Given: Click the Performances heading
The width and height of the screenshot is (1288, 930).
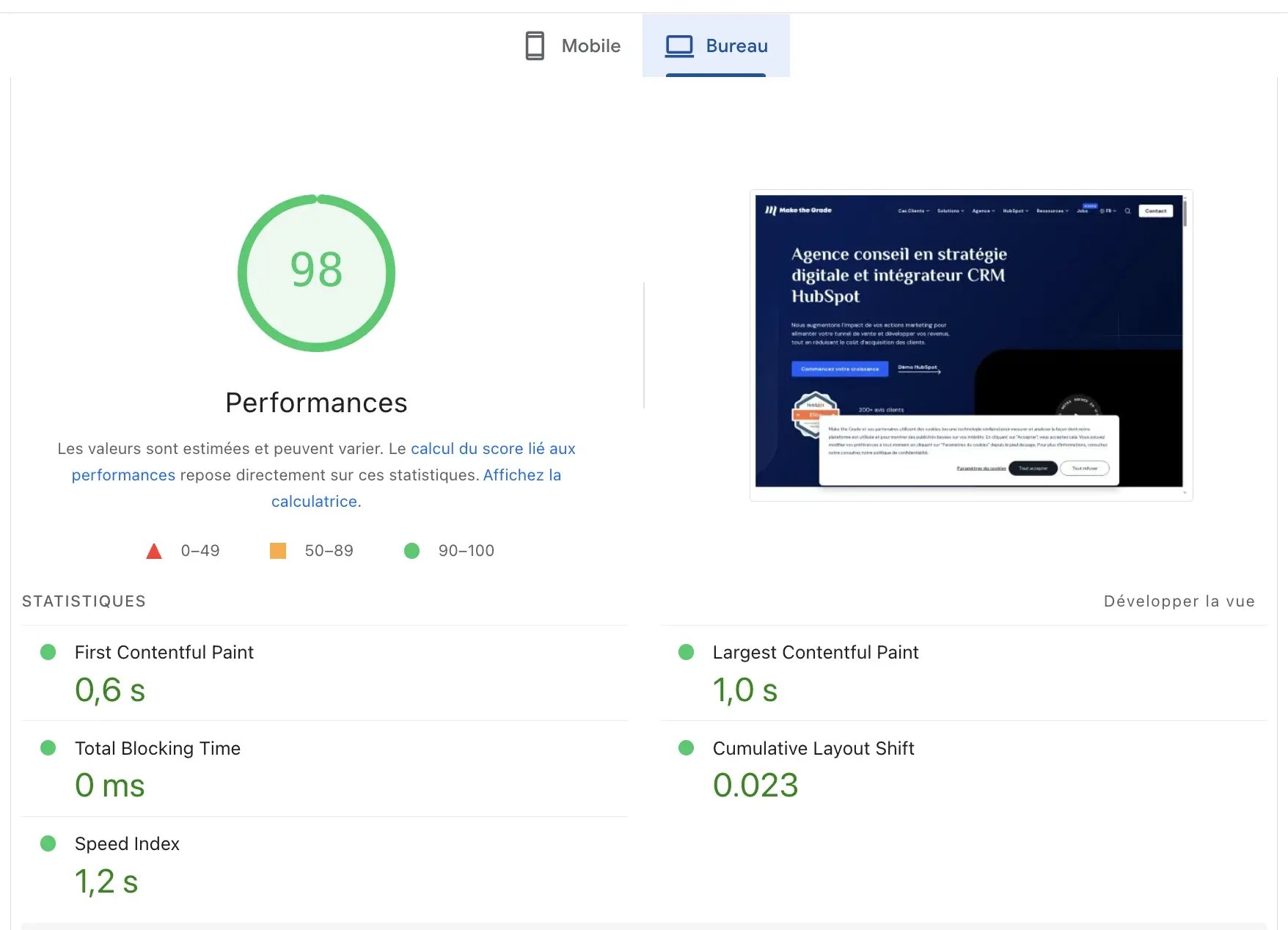Looking at the screenshot, I should pyautogui.click(x=316, y=403).
